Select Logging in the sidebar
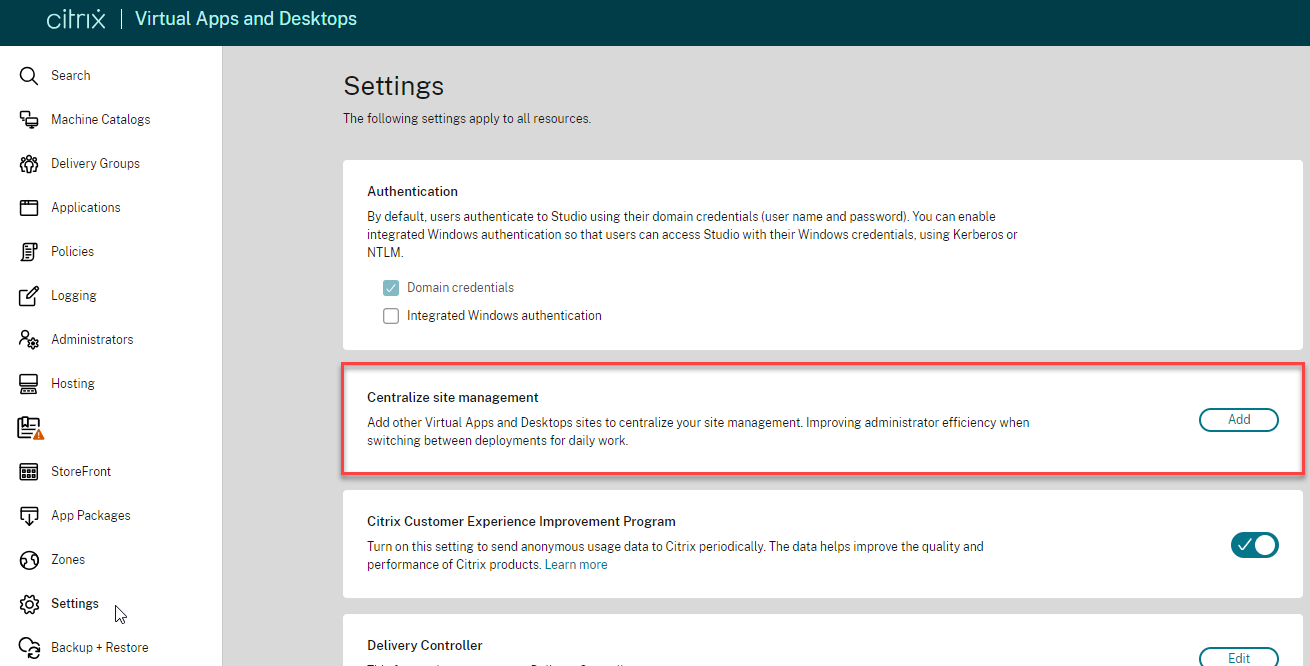The height and width of the screenshot is (666, 1310). pyautogui.click(x=74, y=296)
